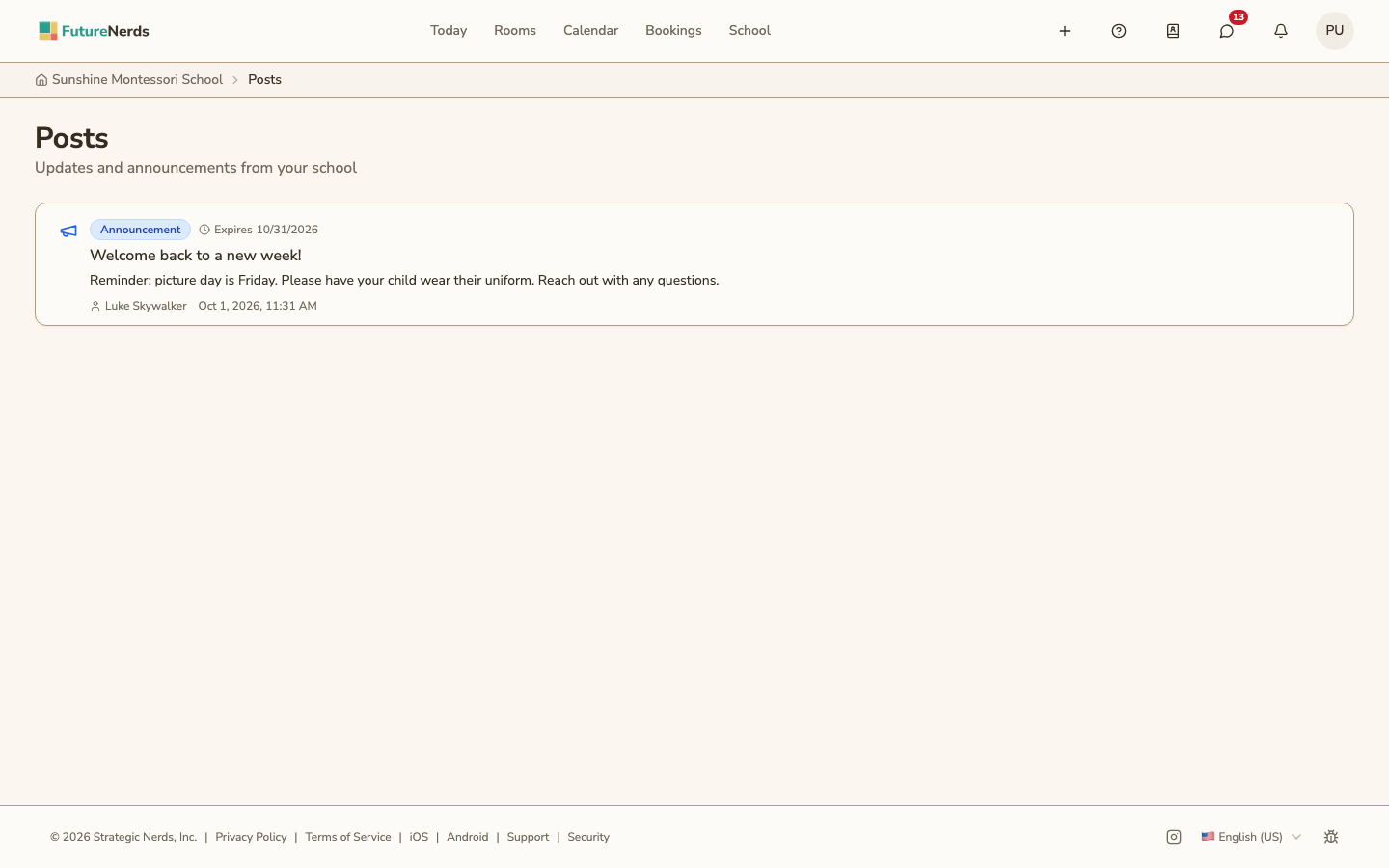
Task: Open the 'Welcome back to a new week!' post
Action: tap(196, 256)
